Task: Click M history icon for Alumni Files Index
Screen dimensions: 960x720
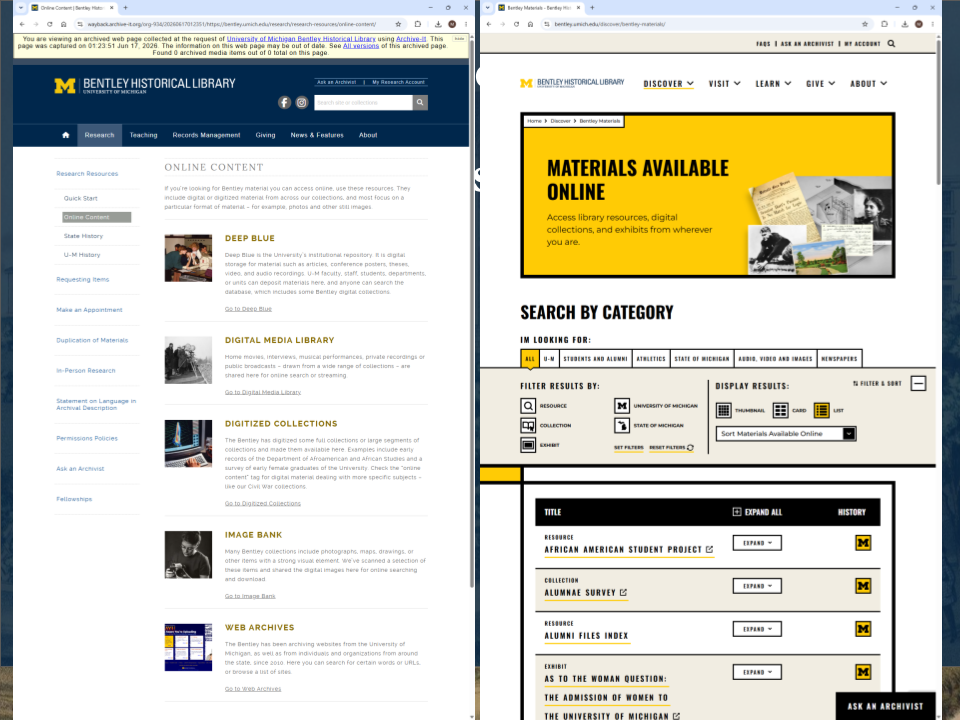Action: [863, 629]
